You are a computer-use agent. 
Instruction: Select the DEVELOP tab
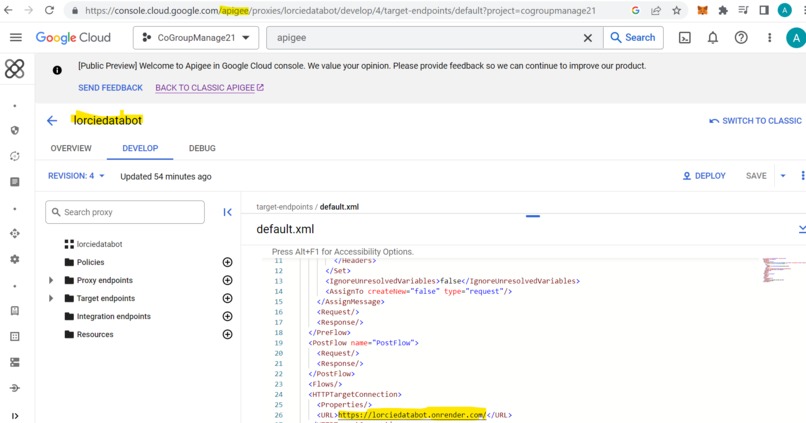[140, 148]
